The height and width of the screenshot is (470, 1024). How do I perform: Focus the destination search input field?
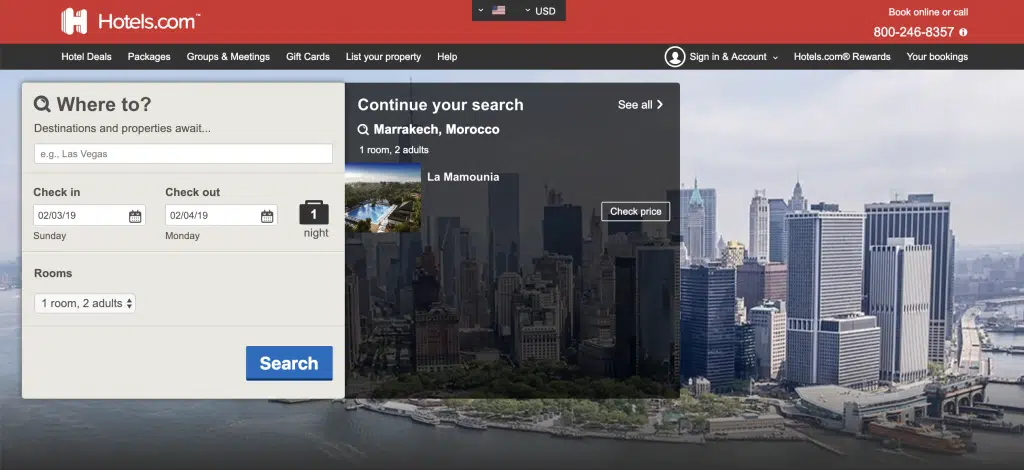(x=183, y=154)
